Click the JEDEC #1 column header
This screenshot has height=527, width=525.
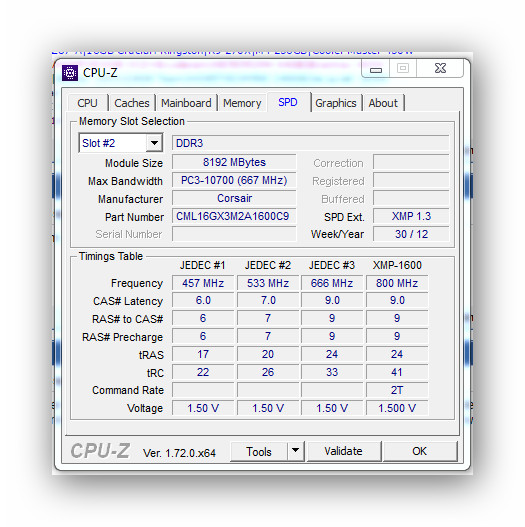point(202,265)
